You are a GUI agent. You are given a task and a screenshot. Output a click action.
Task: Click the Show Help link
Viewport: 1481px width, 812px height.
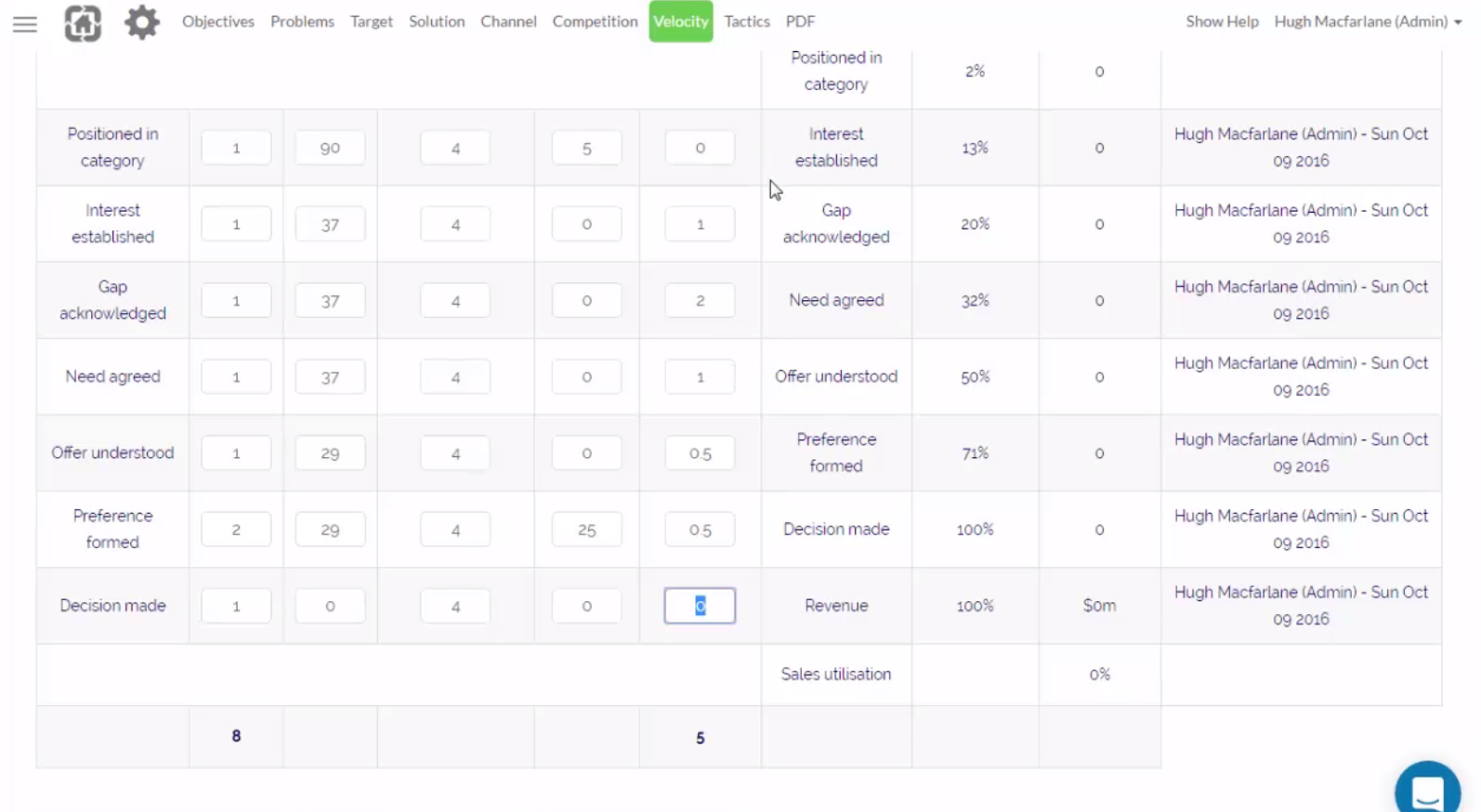click(x=1222, y=21)
